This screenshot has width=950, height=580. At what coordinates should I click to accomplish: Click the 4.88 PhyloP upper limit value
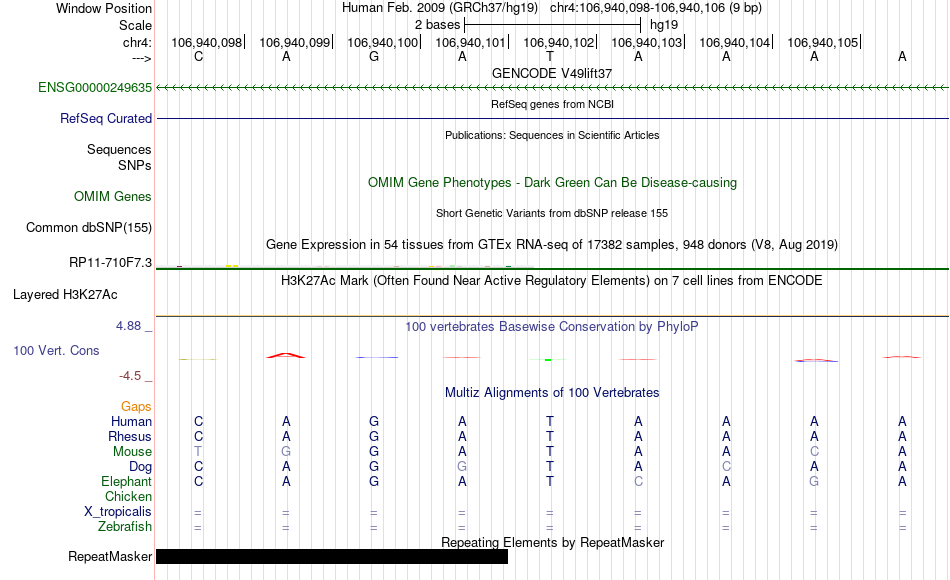pos(128,326)
